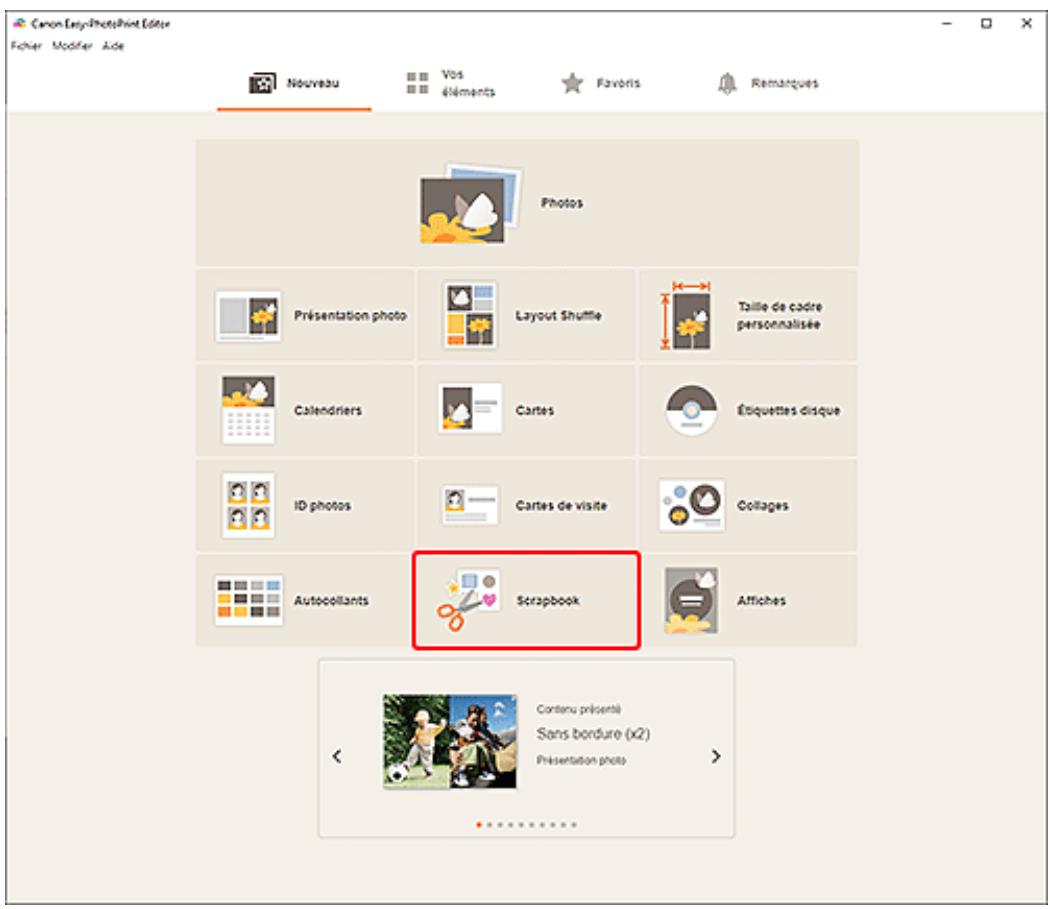Select the Présentation photo icon
This screenshot has height=909, width=1050.
[248, 316]
